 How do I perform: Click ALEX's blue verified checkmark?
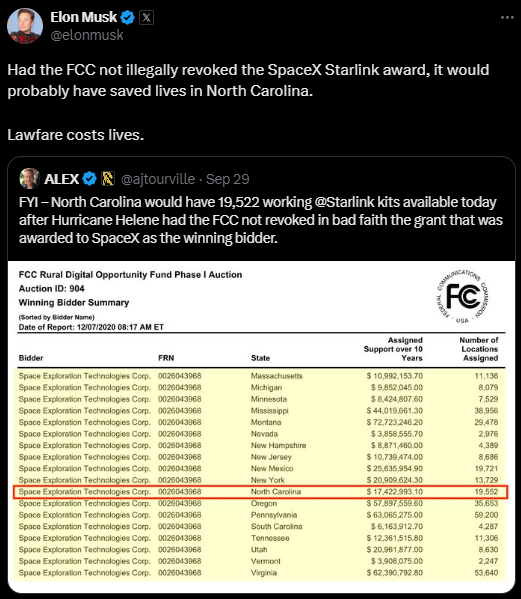click(x=89, y=179)
